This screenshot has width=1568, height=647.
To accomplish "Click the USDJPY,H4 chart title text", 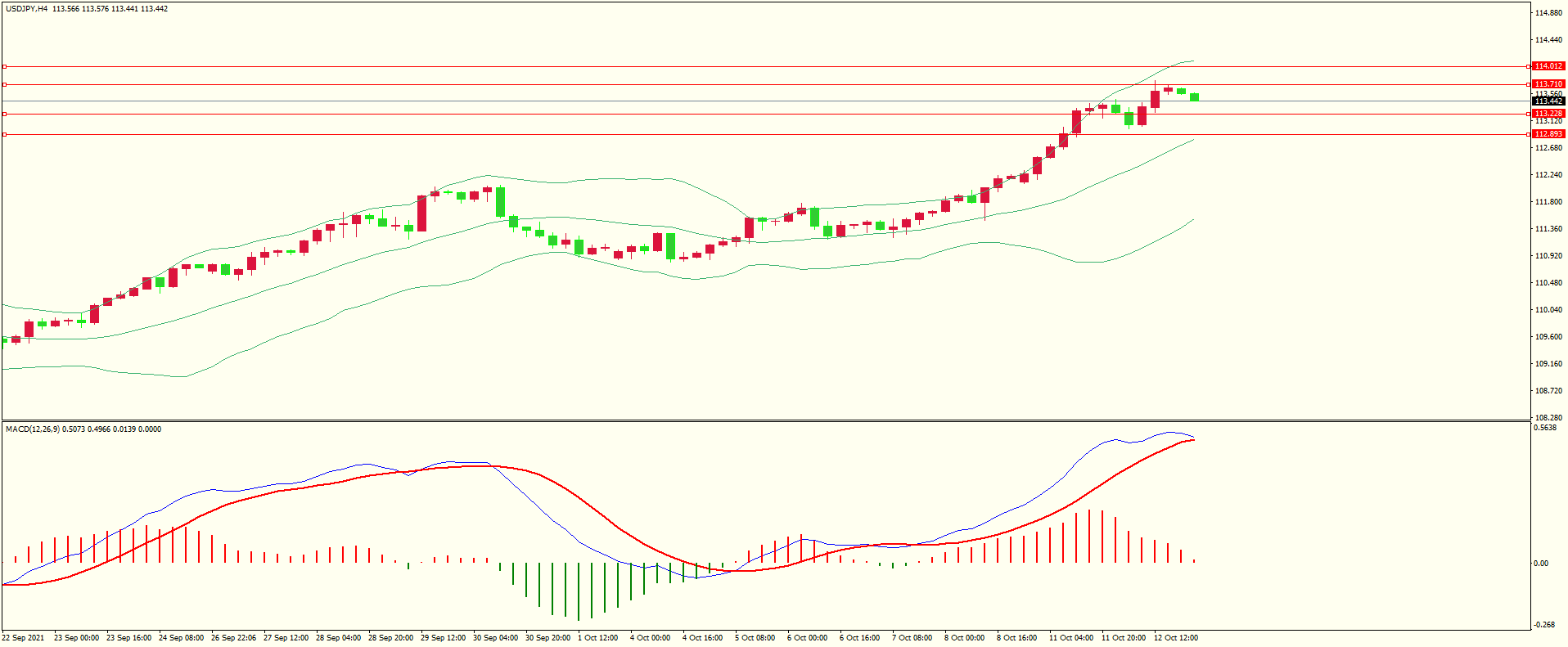I will pyautogui.click(x=26, y=9).
